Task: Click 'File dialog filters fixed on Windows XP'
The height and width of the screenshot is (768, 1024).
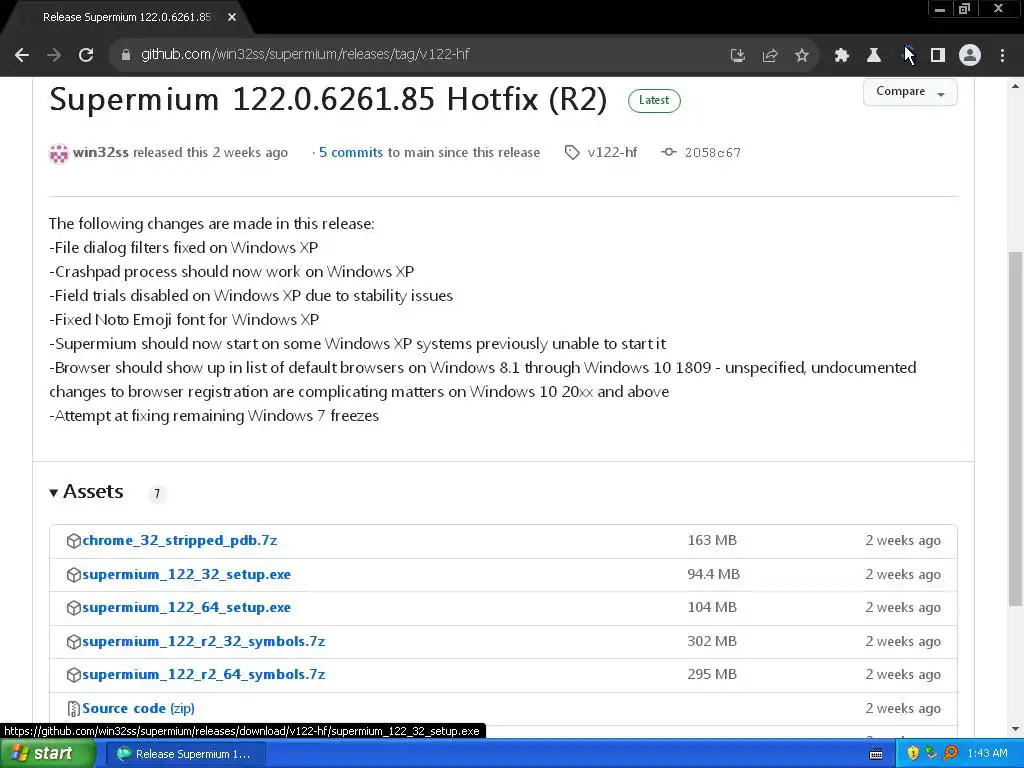Action: [x=184, y=248]
